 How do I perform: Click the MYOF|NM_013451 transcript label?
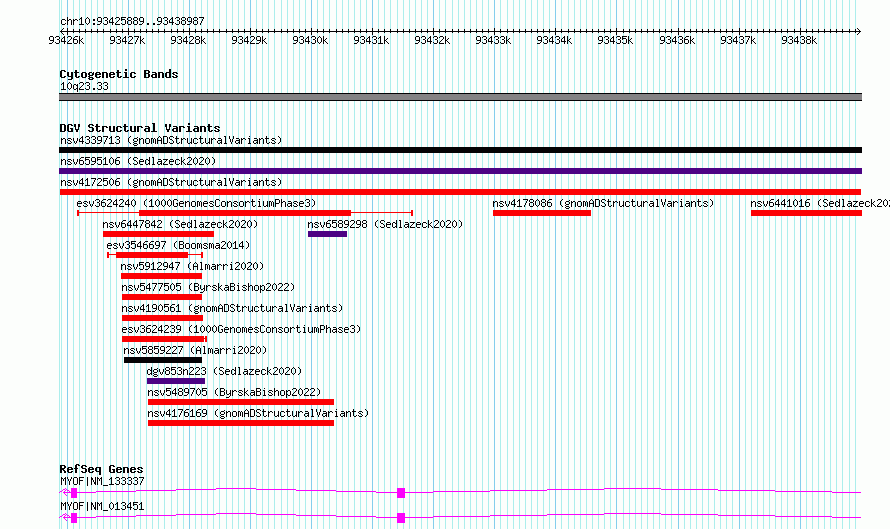102,506
